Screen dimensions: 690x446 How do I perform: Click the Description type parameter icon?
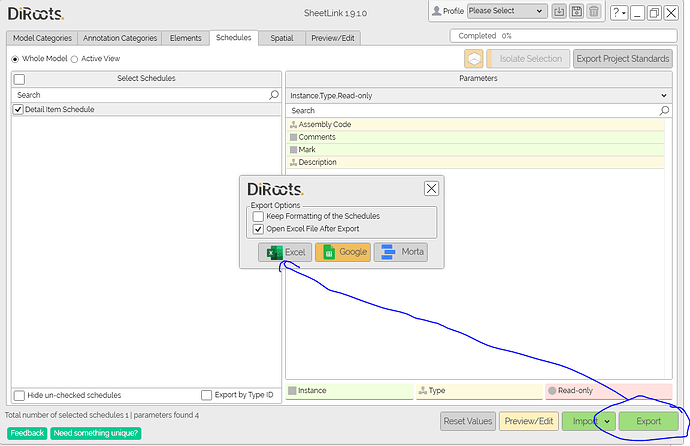tap(294, 162)
